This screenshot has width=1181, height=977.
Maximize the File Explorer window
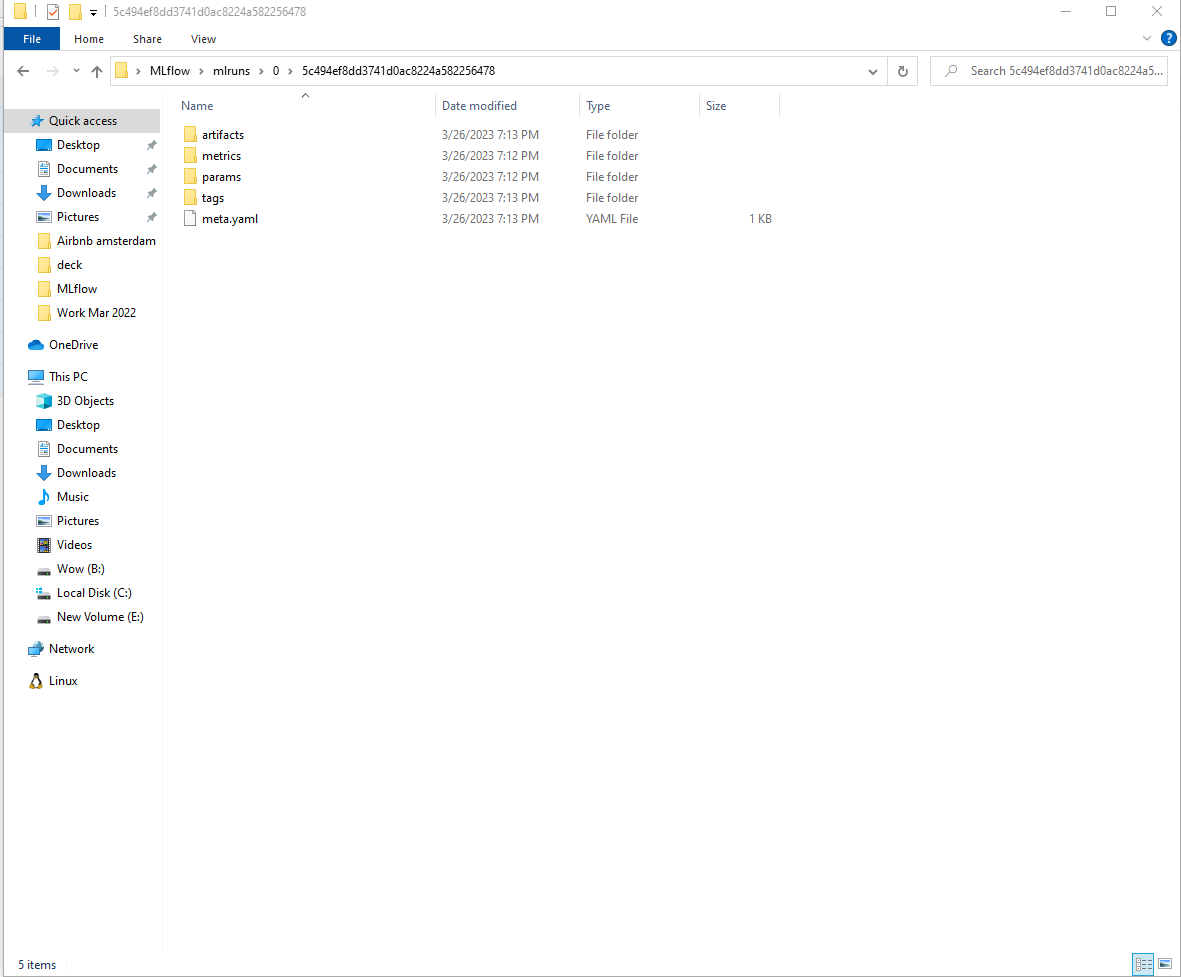[x=1111, y=11]
